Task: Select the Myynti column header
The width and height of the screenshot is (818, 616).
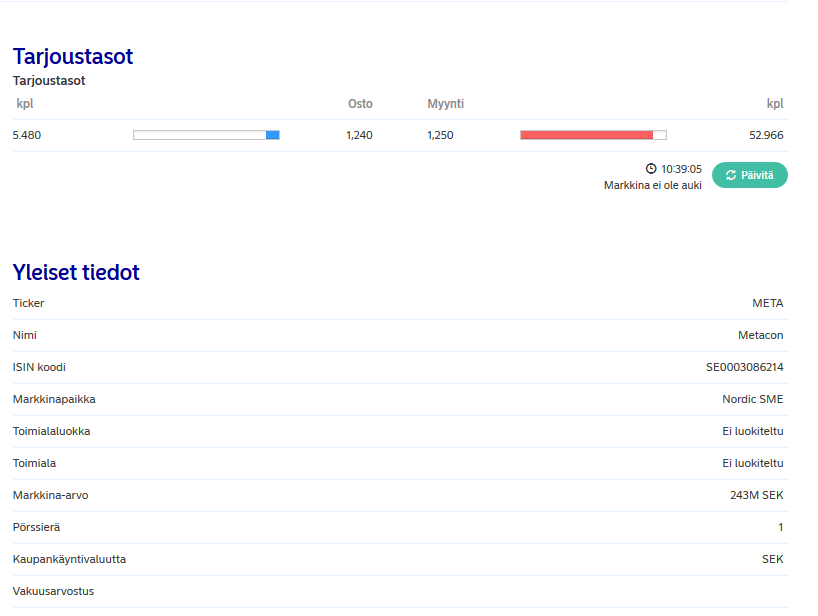Action: click(445, 104)
